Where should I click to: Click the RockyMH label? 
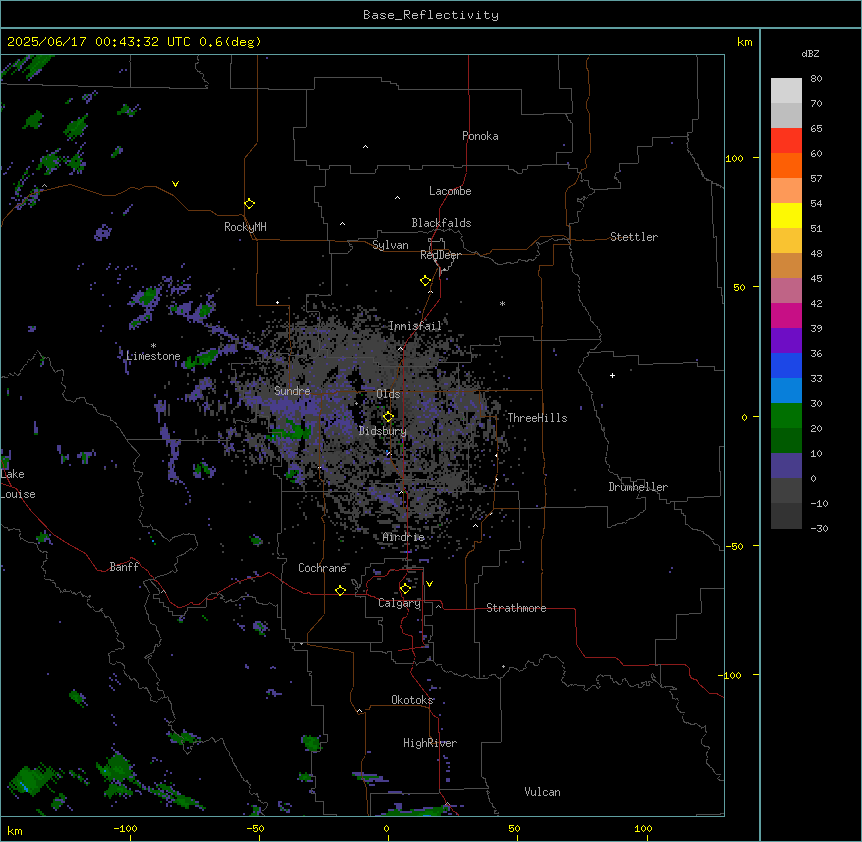click(x=245, y=227)
